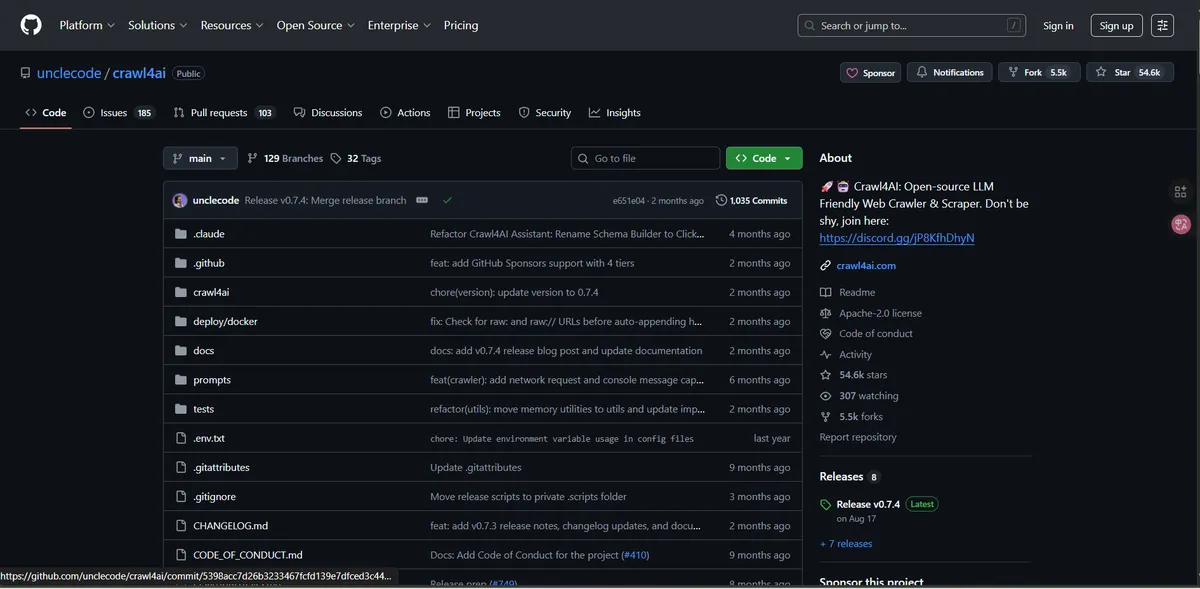Viewport: 1200px width, 589px height.
Task: Open the Discord invite link
Action: [x=896, y=238]
